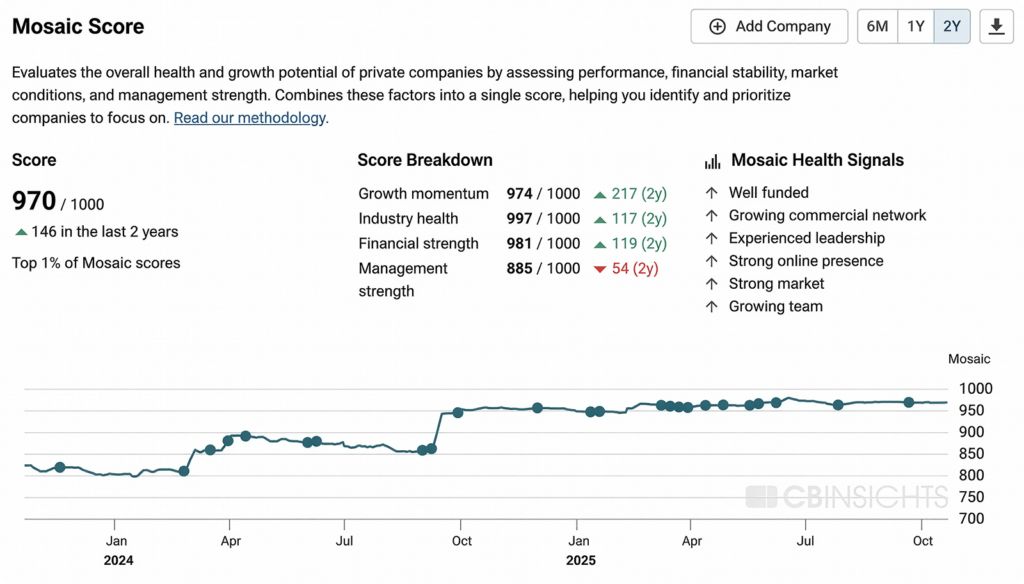This screenshot has width=1024, height=584.
Task: Click the up arrow beside Growing team
Action: coord(712,307)
